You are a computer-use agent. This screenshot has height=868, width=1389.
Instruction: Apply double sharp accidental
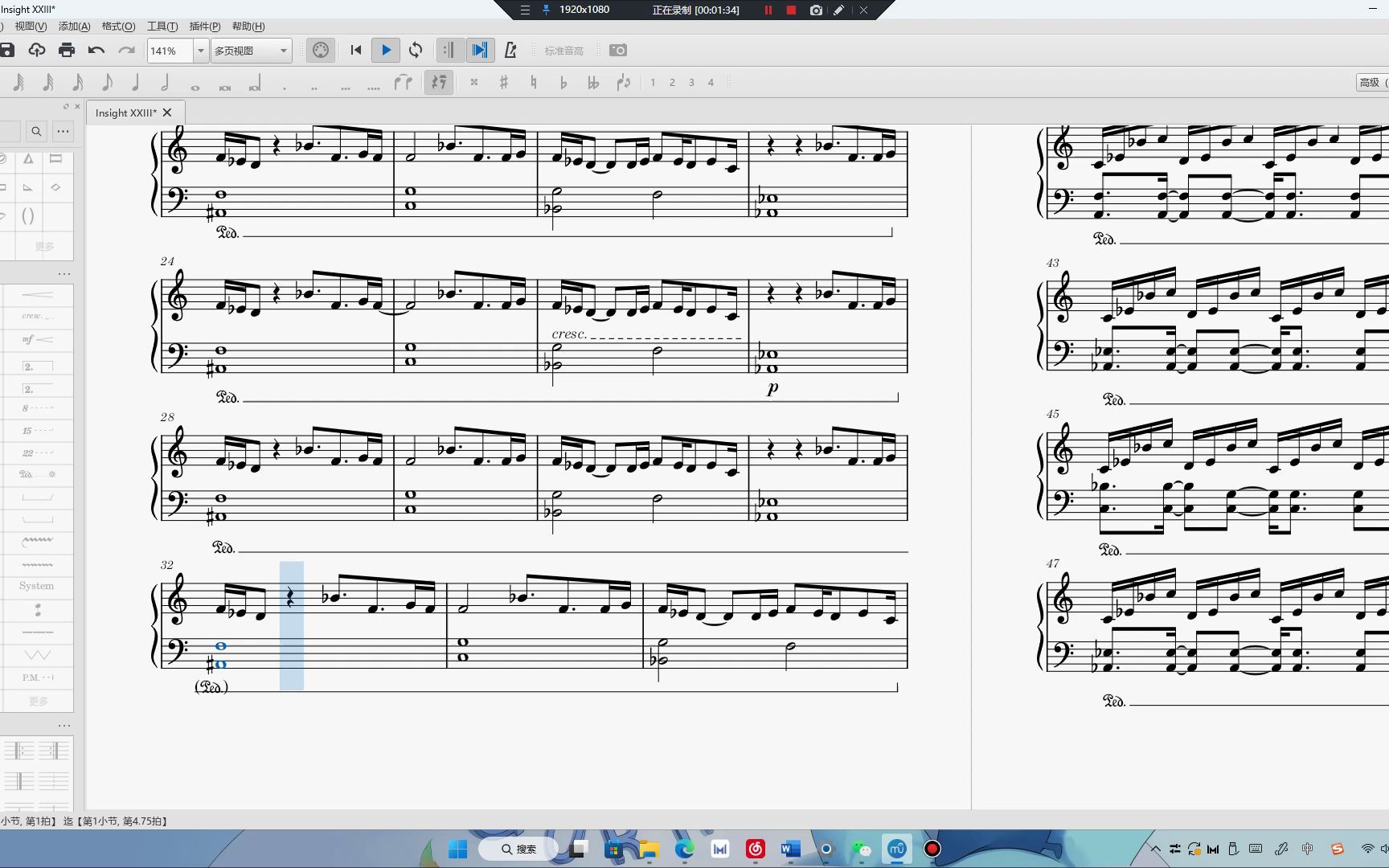pyautogui.click(x=474, y=82)
